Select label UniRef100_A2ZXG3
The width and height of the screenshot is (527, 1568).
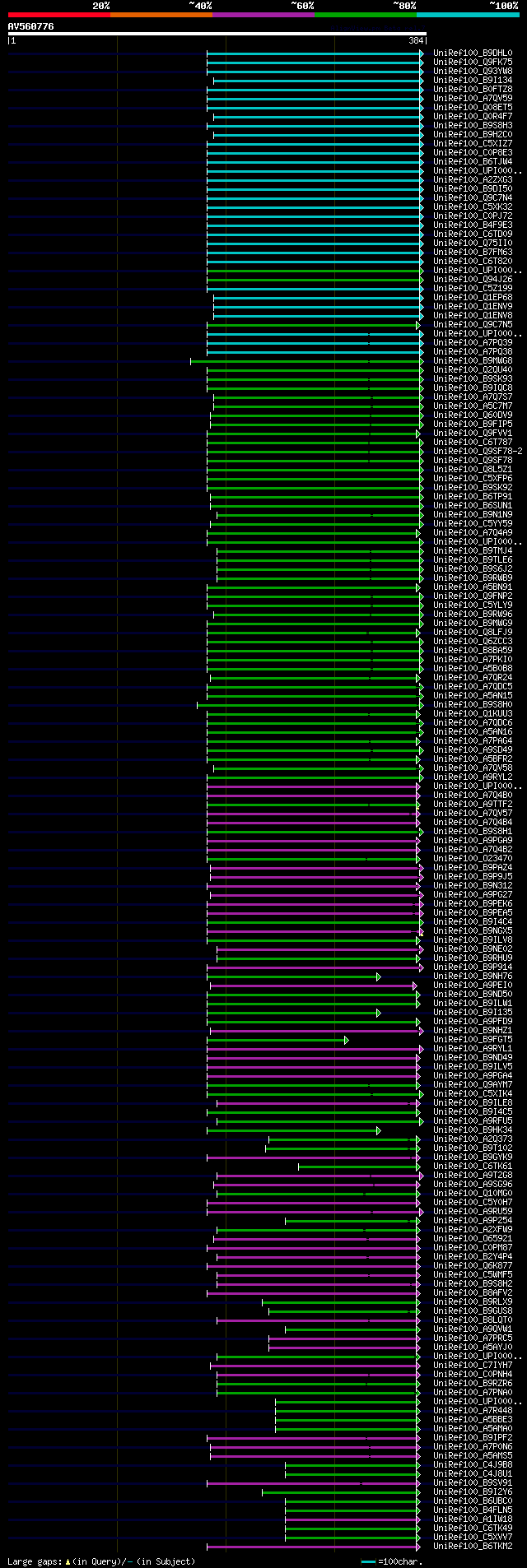[x=473, y=180]
